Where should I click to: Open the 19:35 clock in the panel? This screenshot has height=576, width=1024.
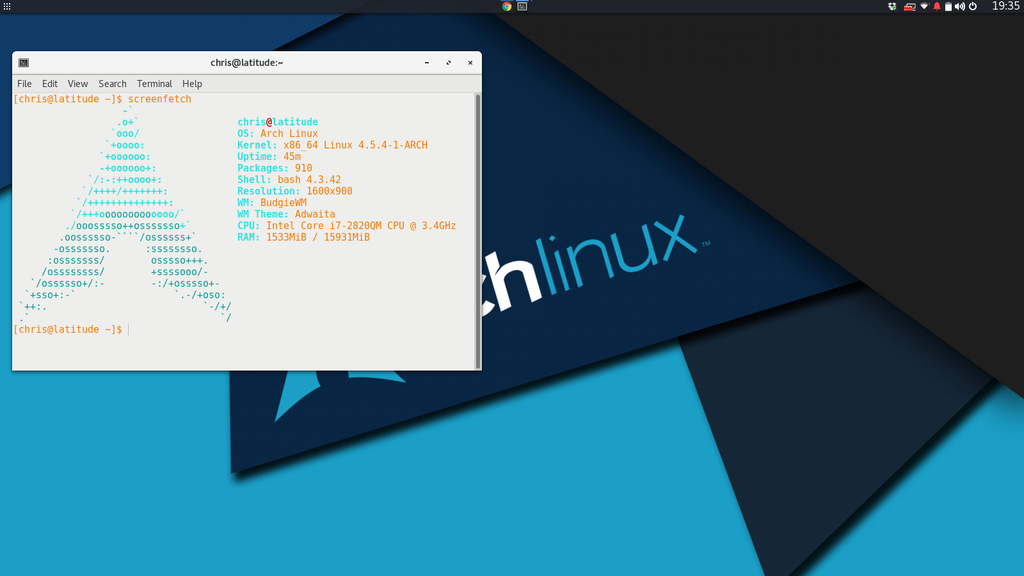click(1006, 7)
